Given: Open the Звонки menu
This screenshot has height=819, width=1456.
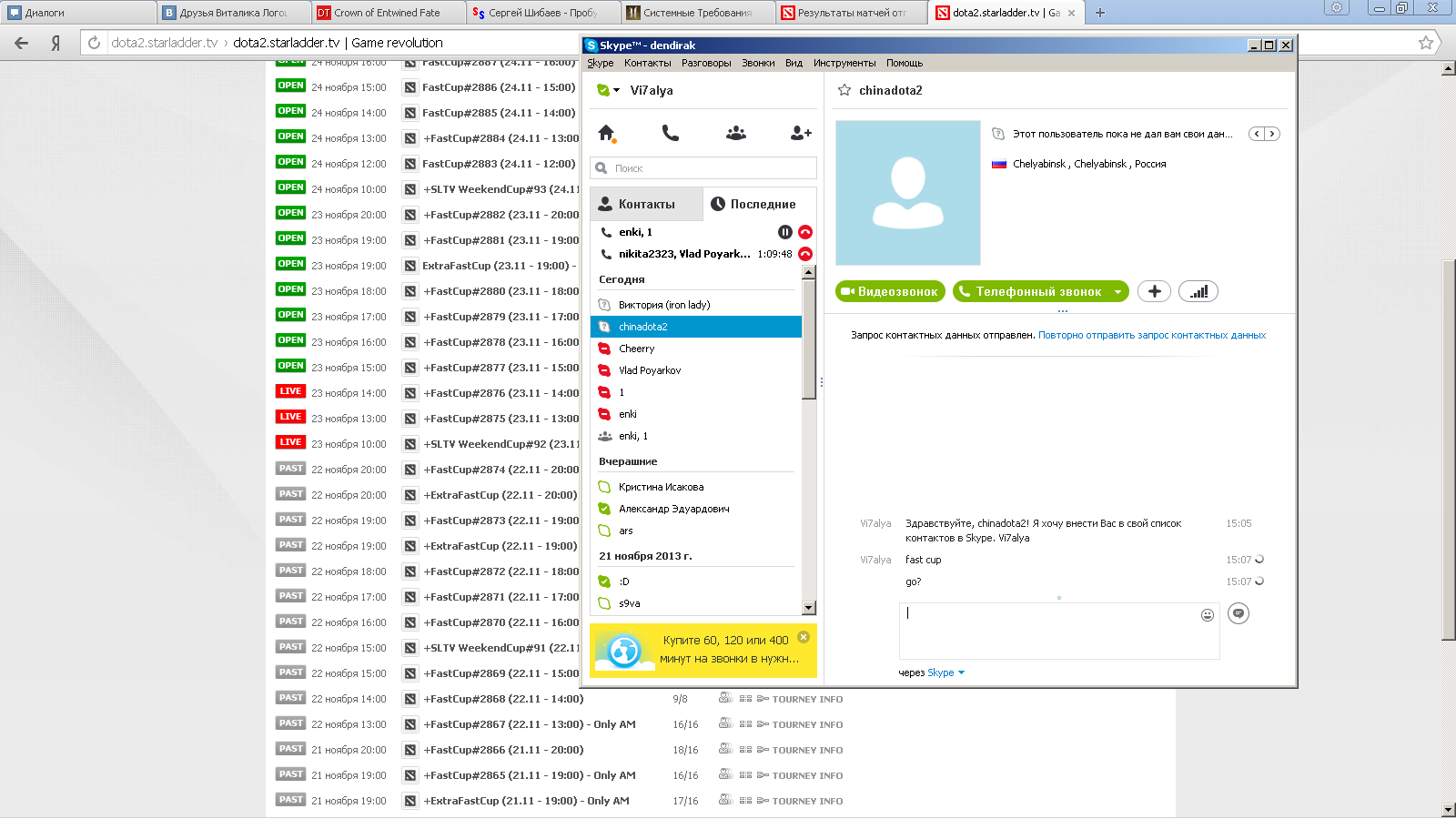Looking at the screenshot, I should 758,63.
